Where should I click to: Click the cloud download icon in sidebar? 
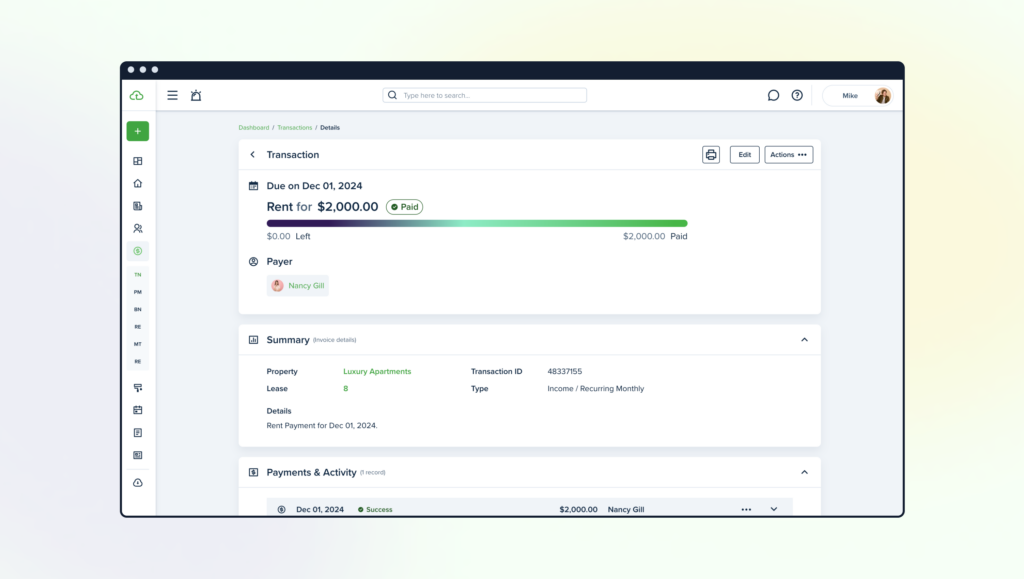[x=138, y=483]
